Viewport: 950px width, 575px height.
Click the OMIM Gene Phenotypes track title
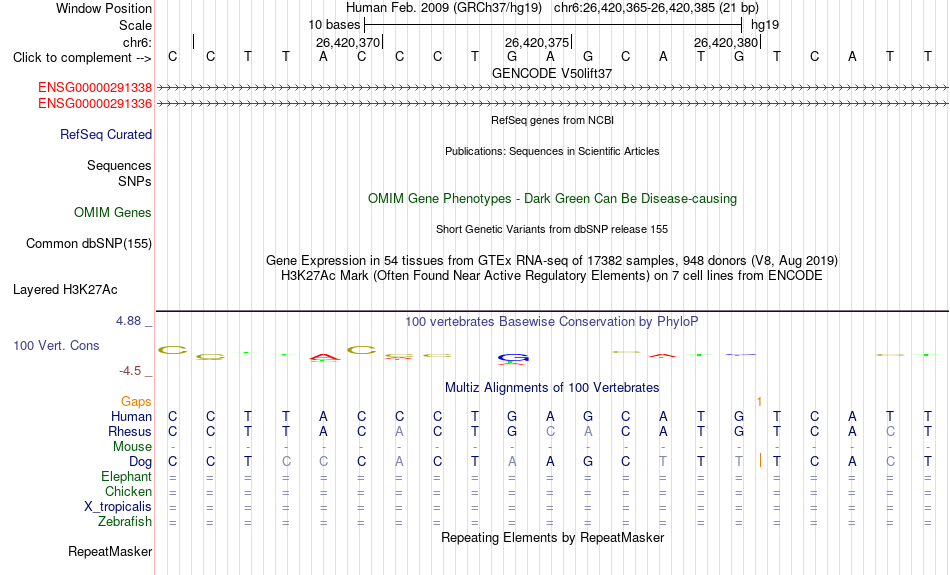(x=553, y=199)
